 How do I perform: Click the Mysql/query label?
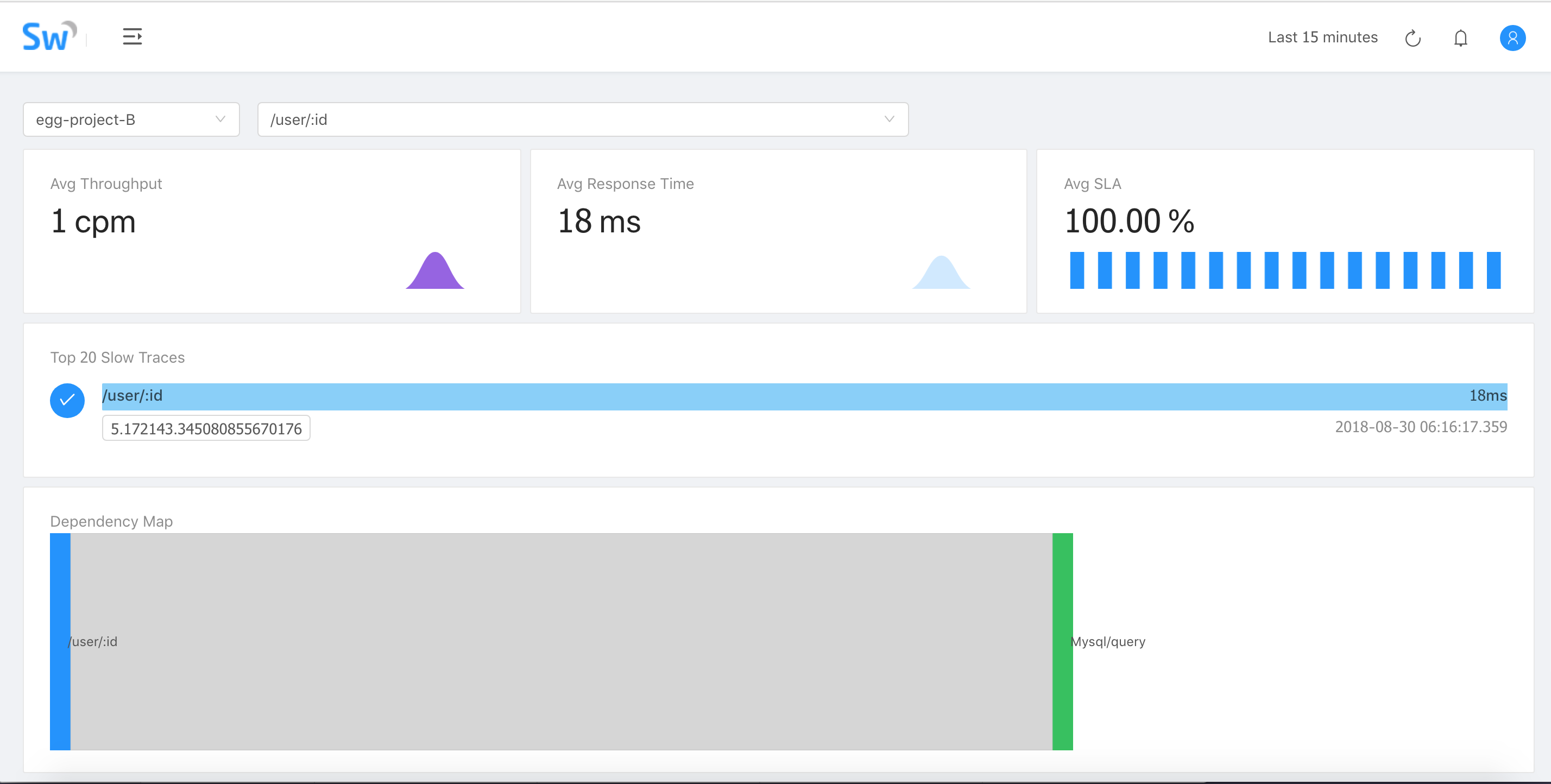[1108, 641]
